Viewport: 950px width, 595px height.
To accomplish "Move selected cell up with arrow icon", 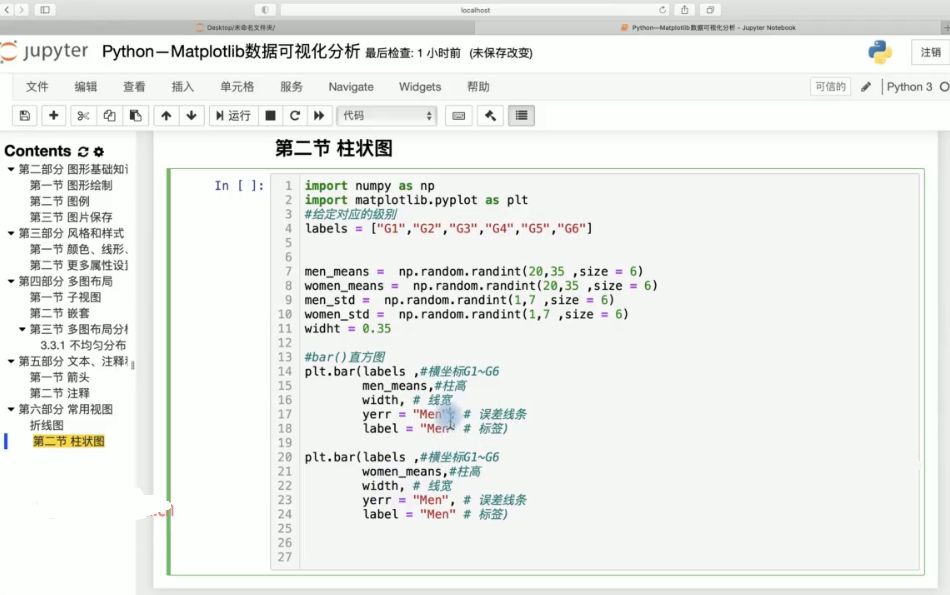I will pos(166,116).
